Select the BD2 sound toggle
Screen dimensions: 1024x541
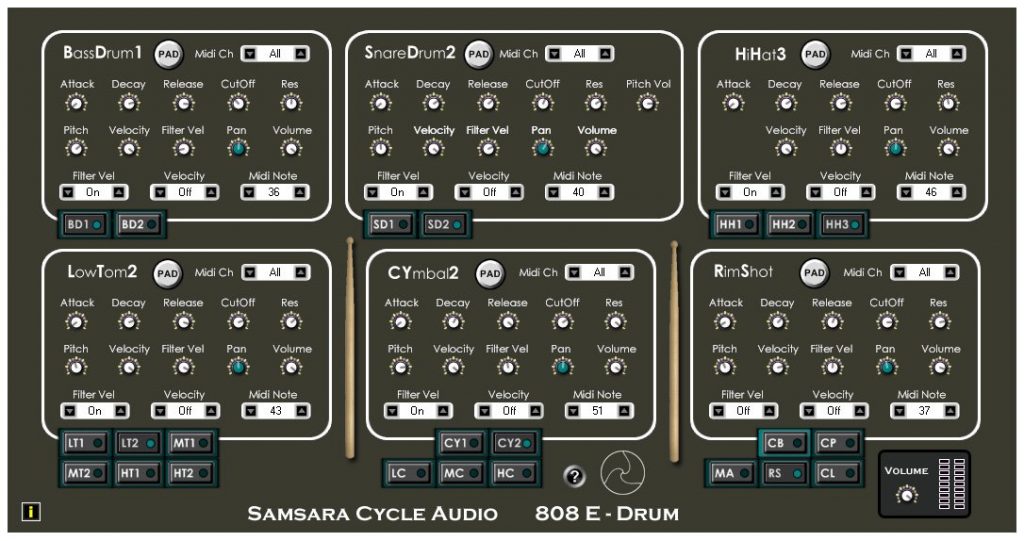point(139,225)
